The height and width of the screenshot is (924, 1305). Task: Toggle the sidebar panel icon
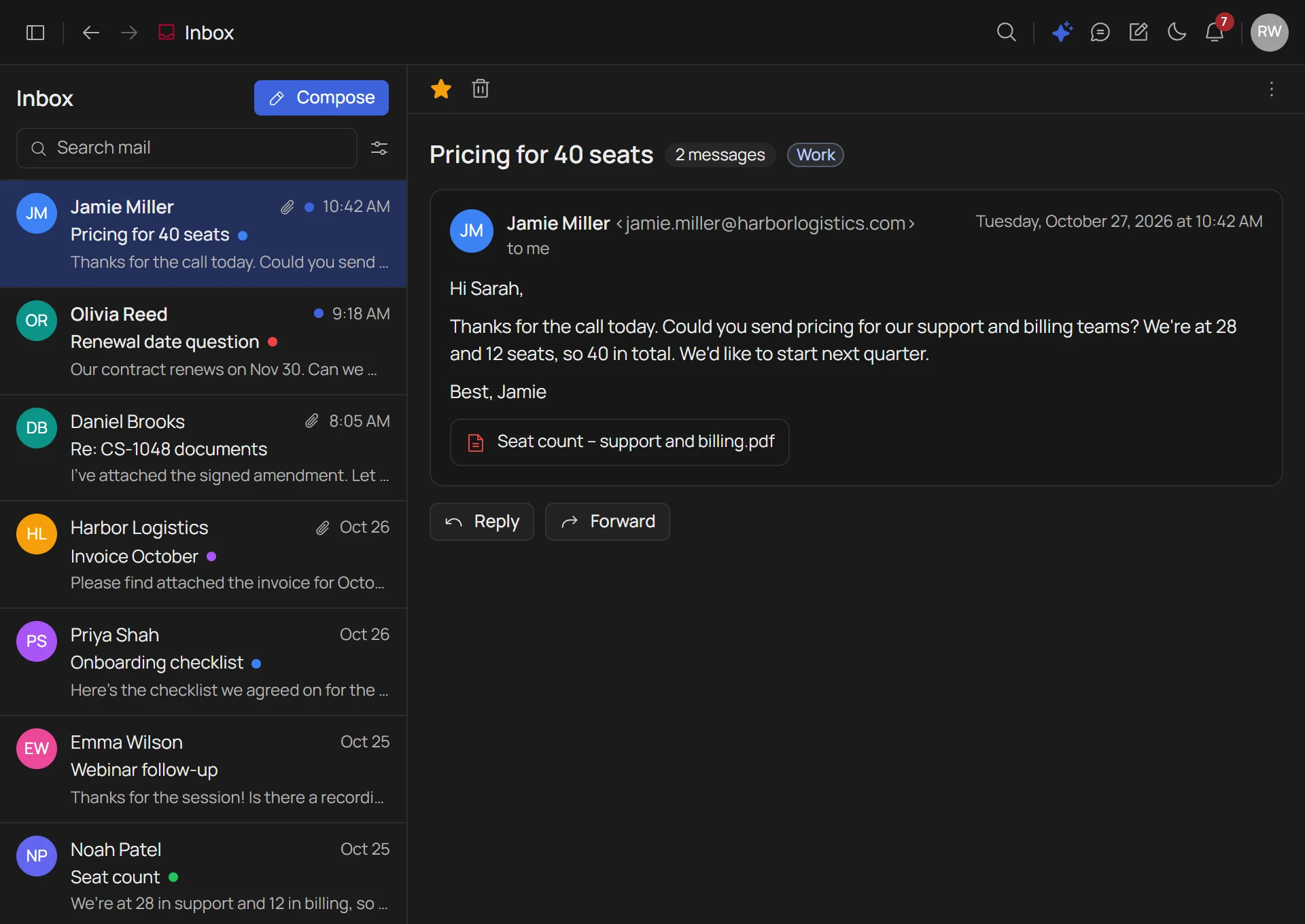pyautogui.click(x=35, y=33)
